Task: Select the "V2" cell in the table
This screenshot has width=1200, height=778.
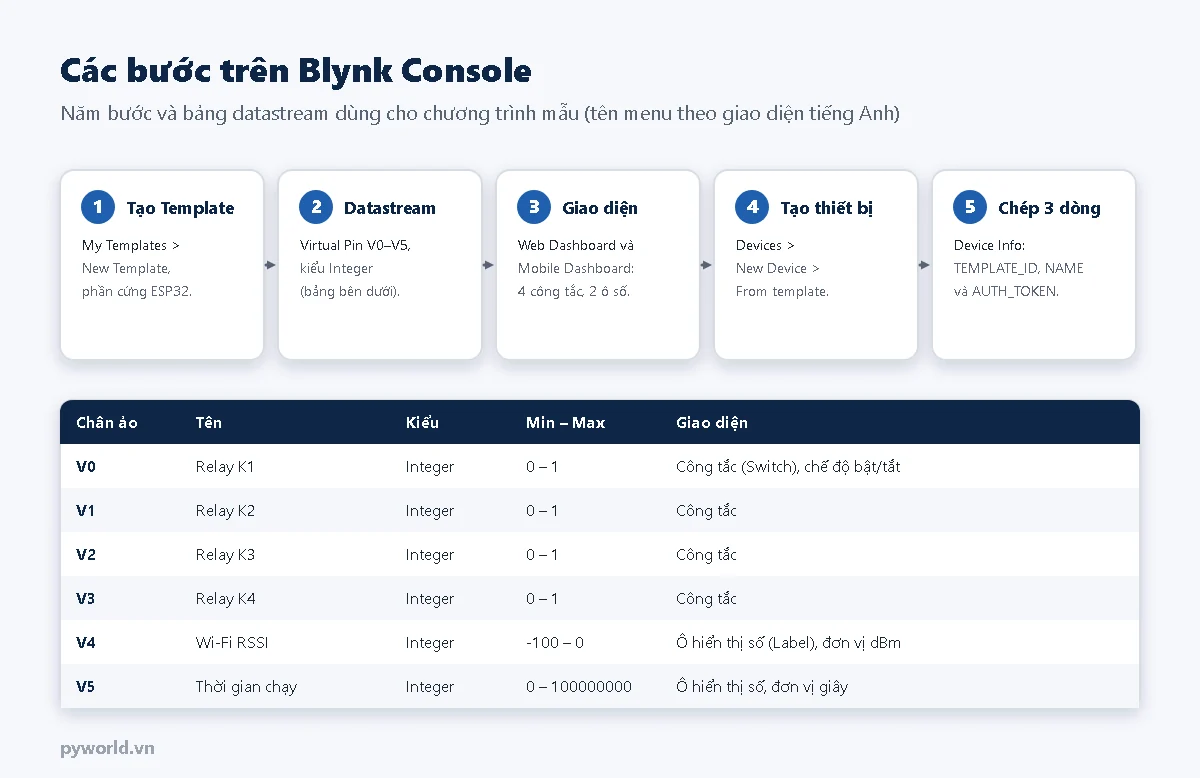Action: click(86, 554)
